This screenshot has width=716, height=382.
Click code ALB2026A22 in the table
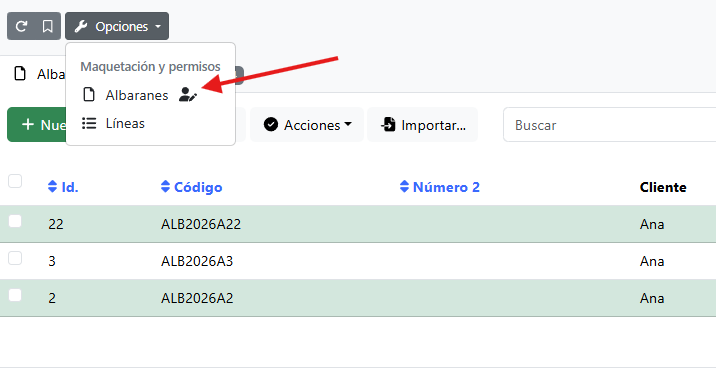click(201, 224)
